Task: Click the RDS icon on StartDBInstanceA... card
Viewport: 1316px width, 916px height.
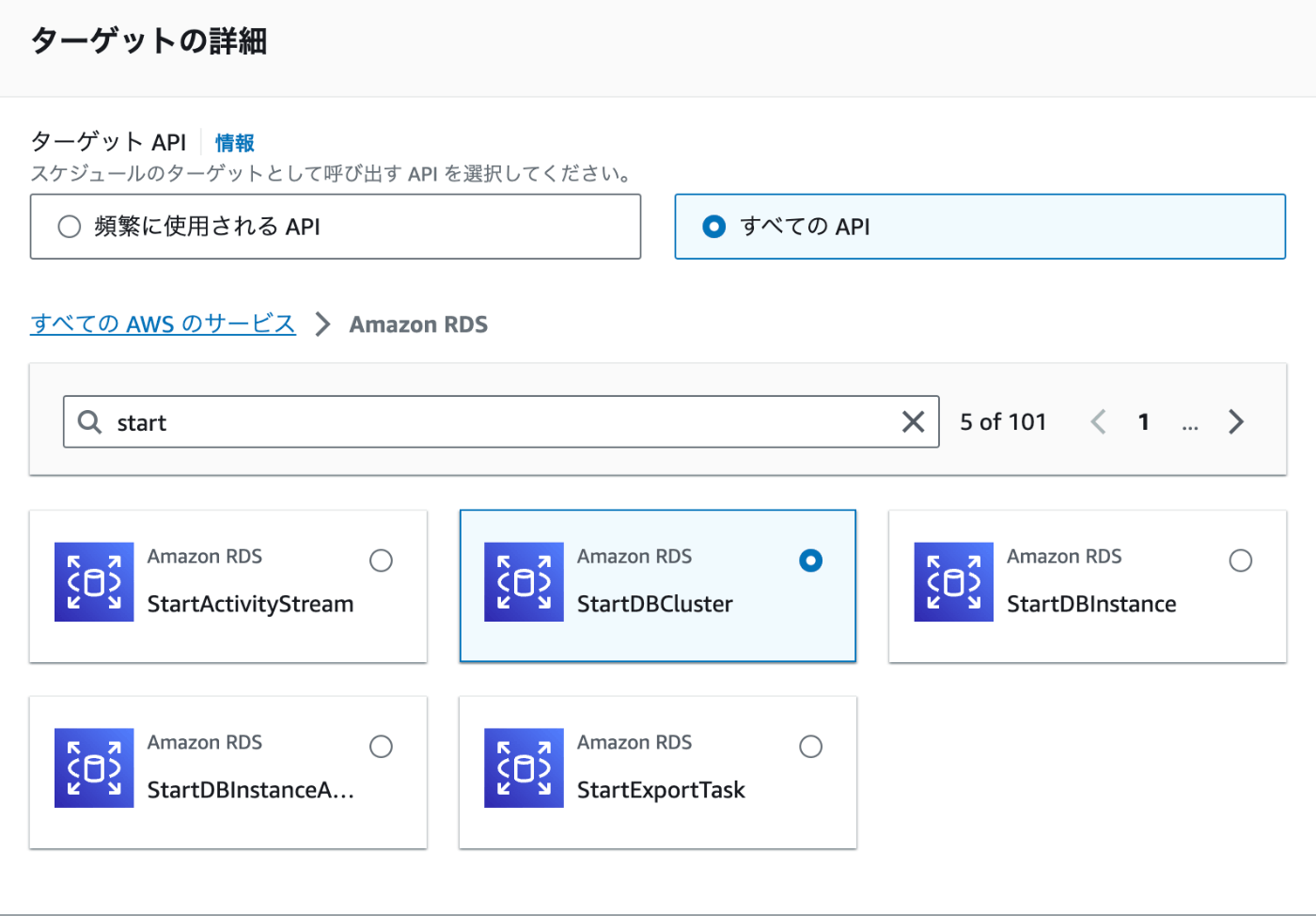Action: tap(94, 768)
